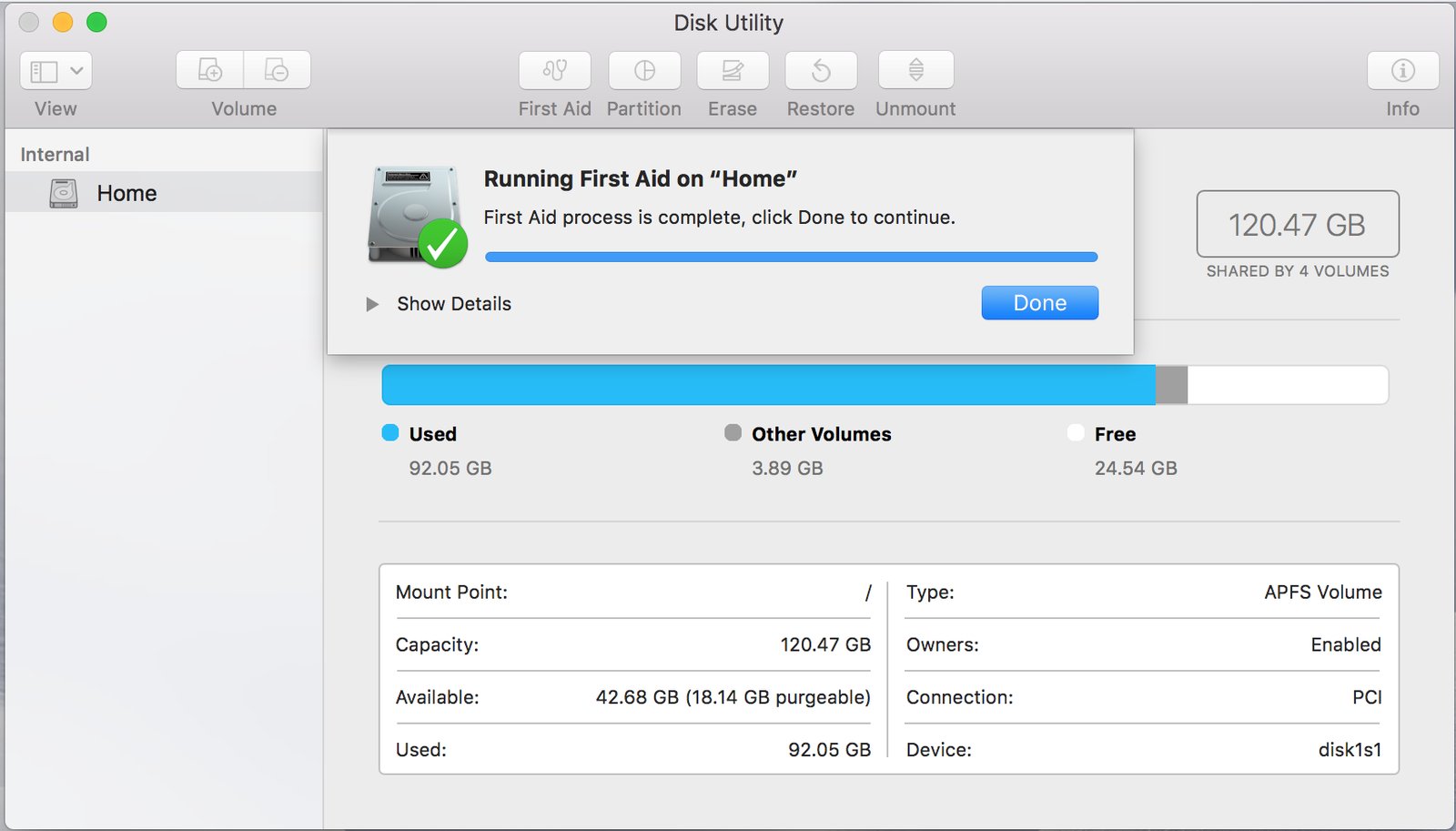
Task: Open the View sidebar dropdown
Action: point(56,71)
